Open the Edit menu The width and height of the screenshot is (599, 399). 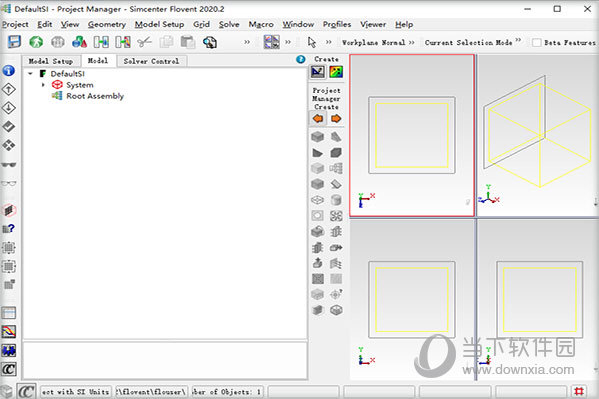44,24
